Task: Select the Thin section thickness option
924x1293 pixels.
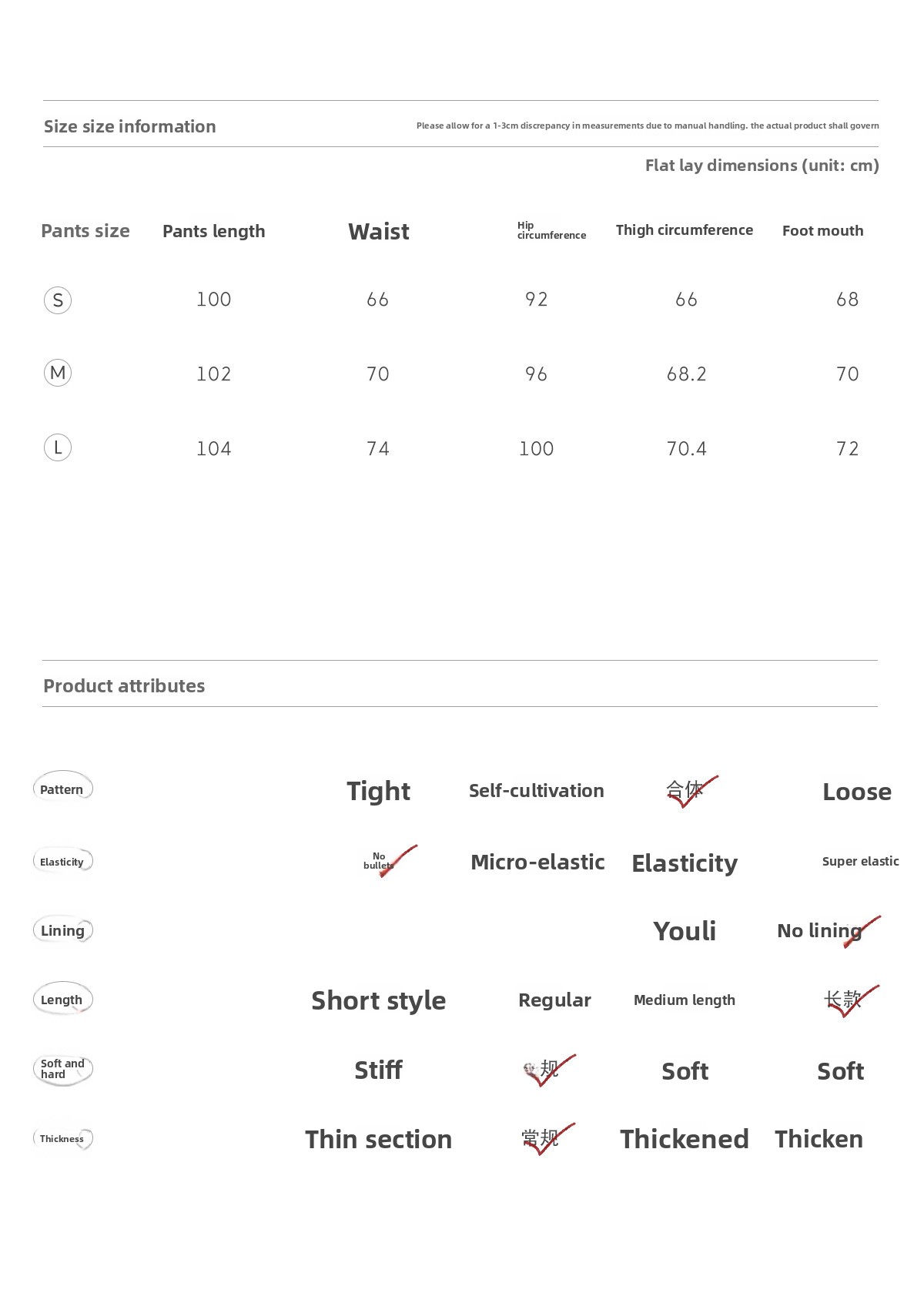Action: [x=378, y=1139]
